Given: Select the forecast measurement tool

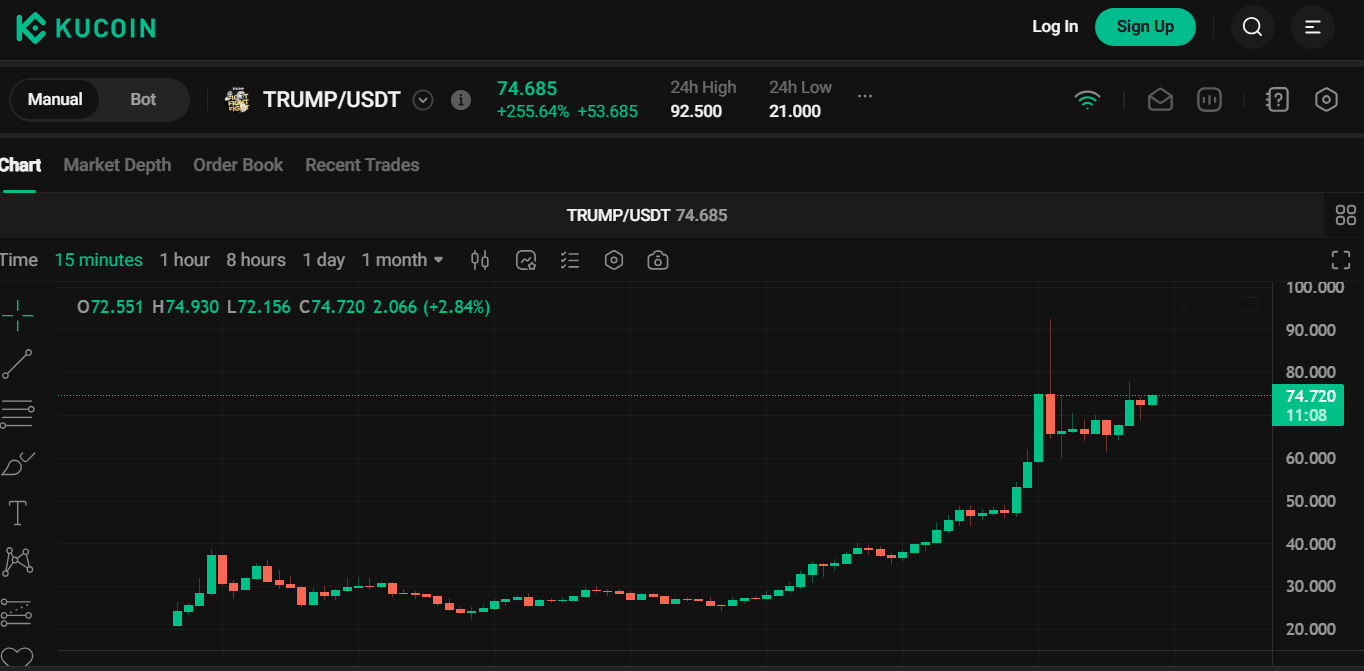Looking at the screenshot, I should (x=17, y=611).
